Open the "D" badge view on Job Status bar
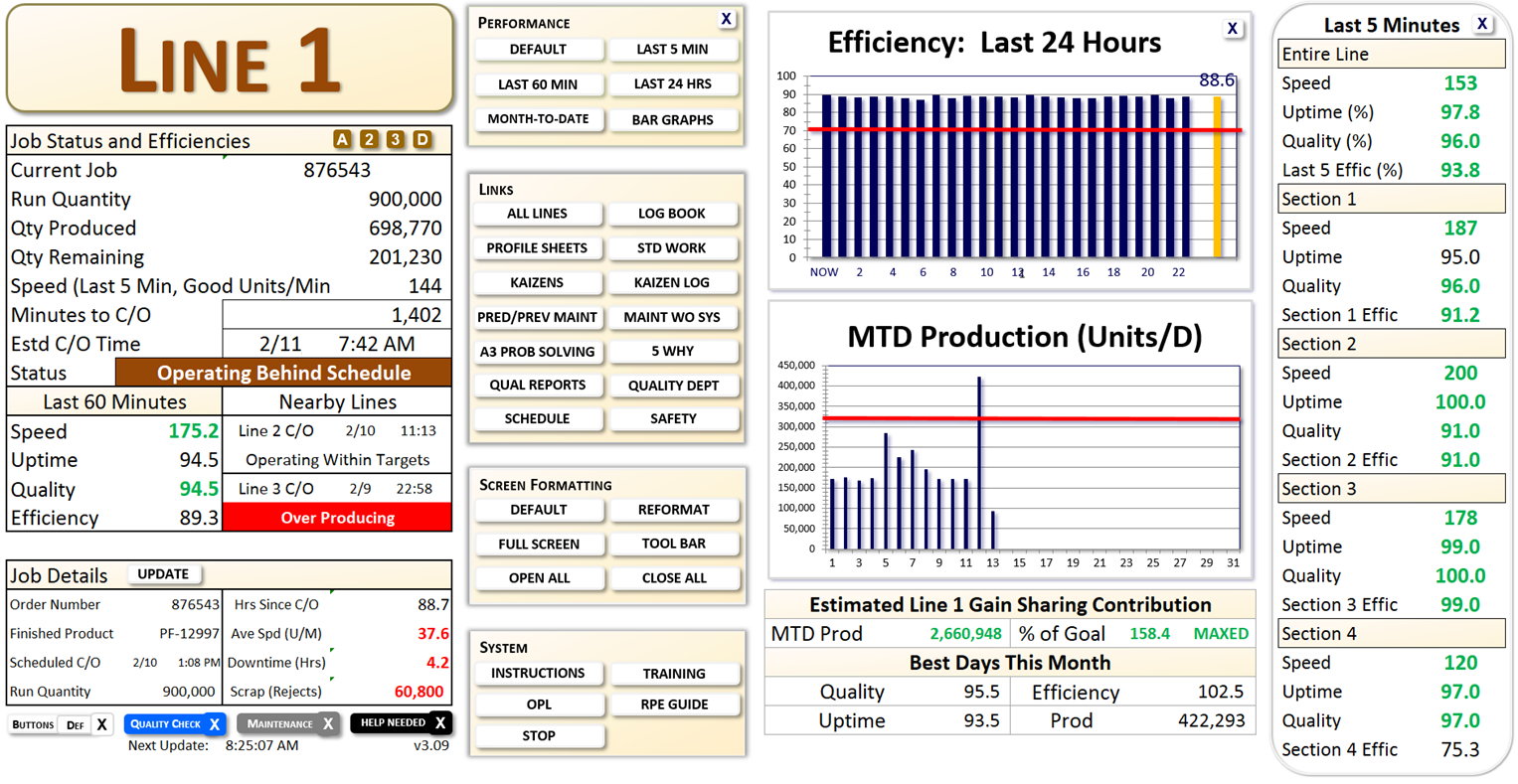The width and height of the screenshot is (1518, 784). point(422,140)
